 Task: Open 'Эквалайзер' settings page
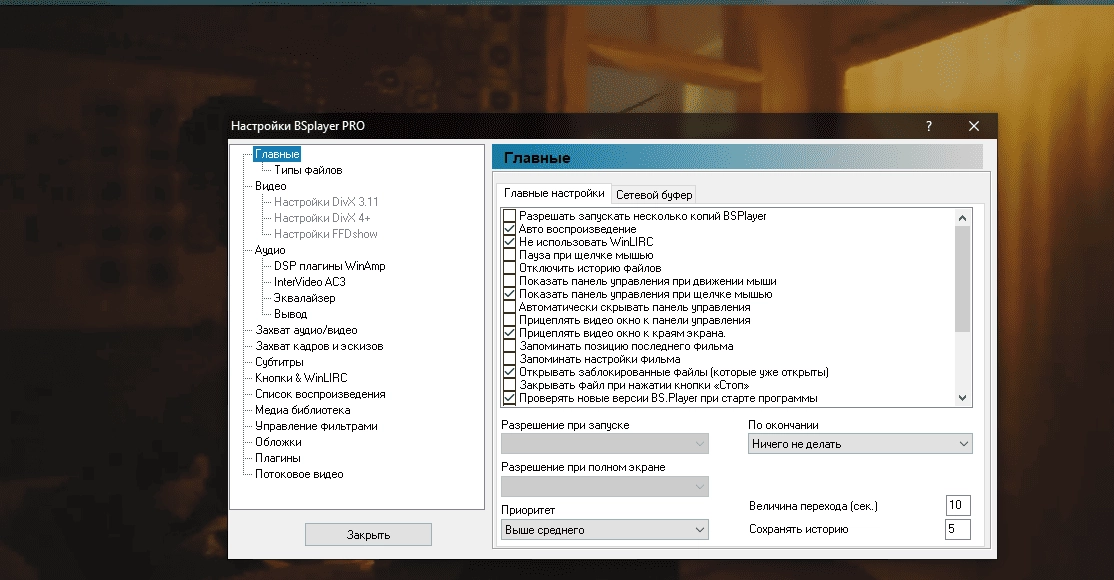click(x=304, y=298)
